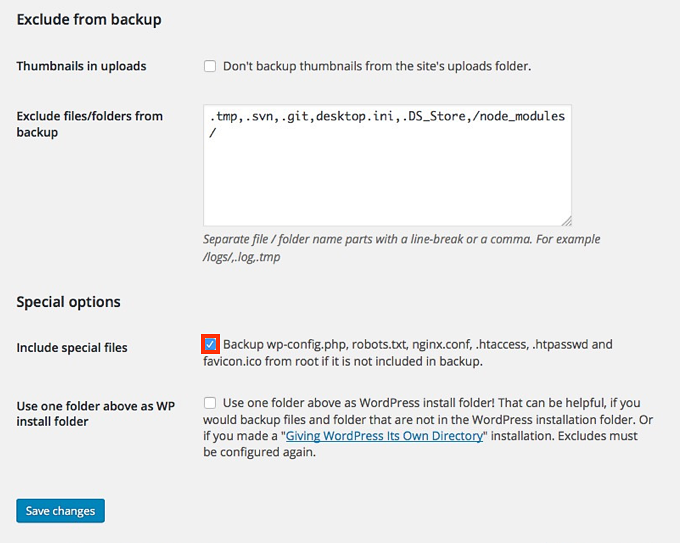This screenshot has height=543, width=680.
Task: Click the "Special options" heading
Action: point(68,302)
